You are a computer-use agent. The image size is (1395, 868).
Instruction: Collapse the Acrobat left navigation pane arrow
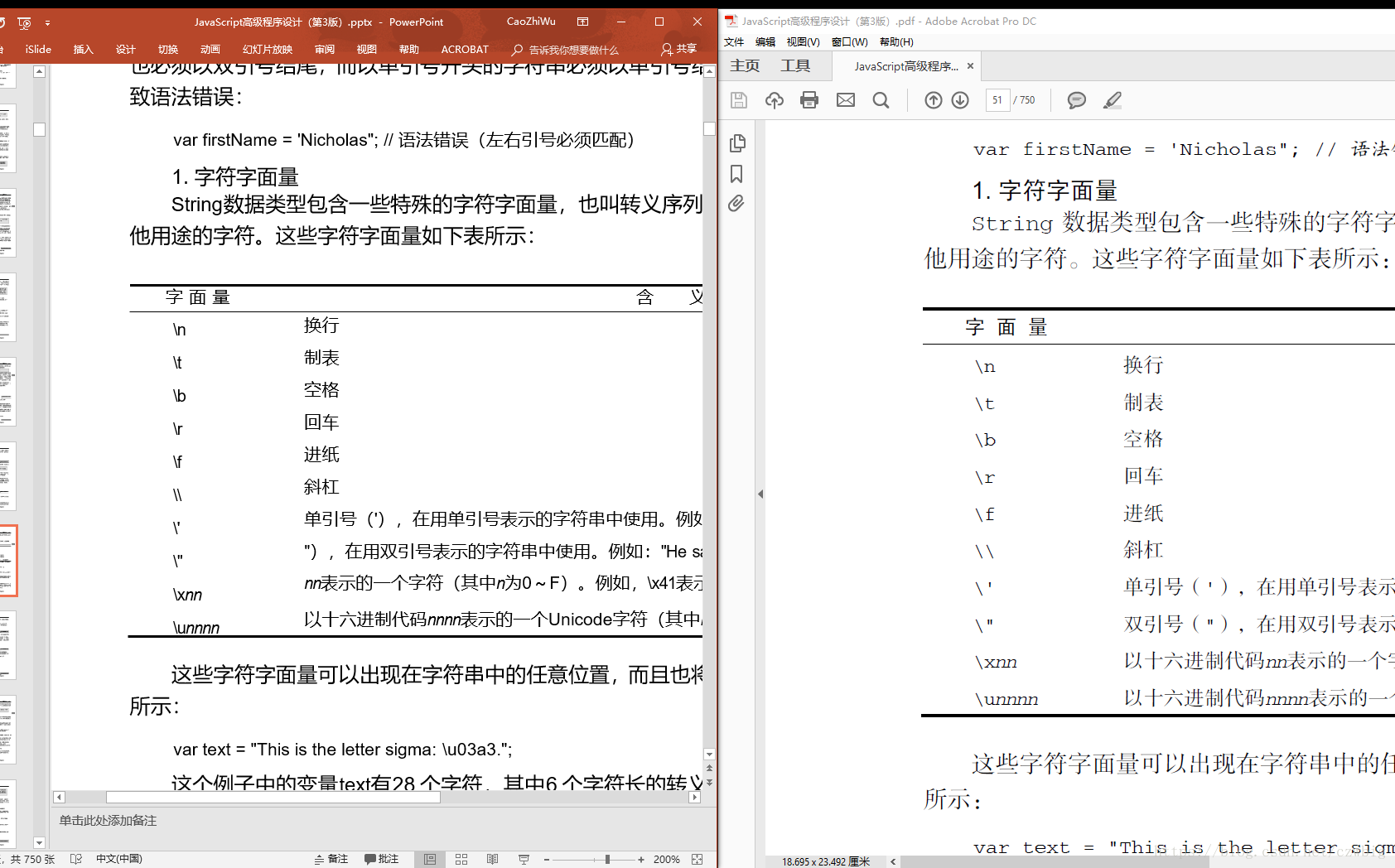coord(760,494)
